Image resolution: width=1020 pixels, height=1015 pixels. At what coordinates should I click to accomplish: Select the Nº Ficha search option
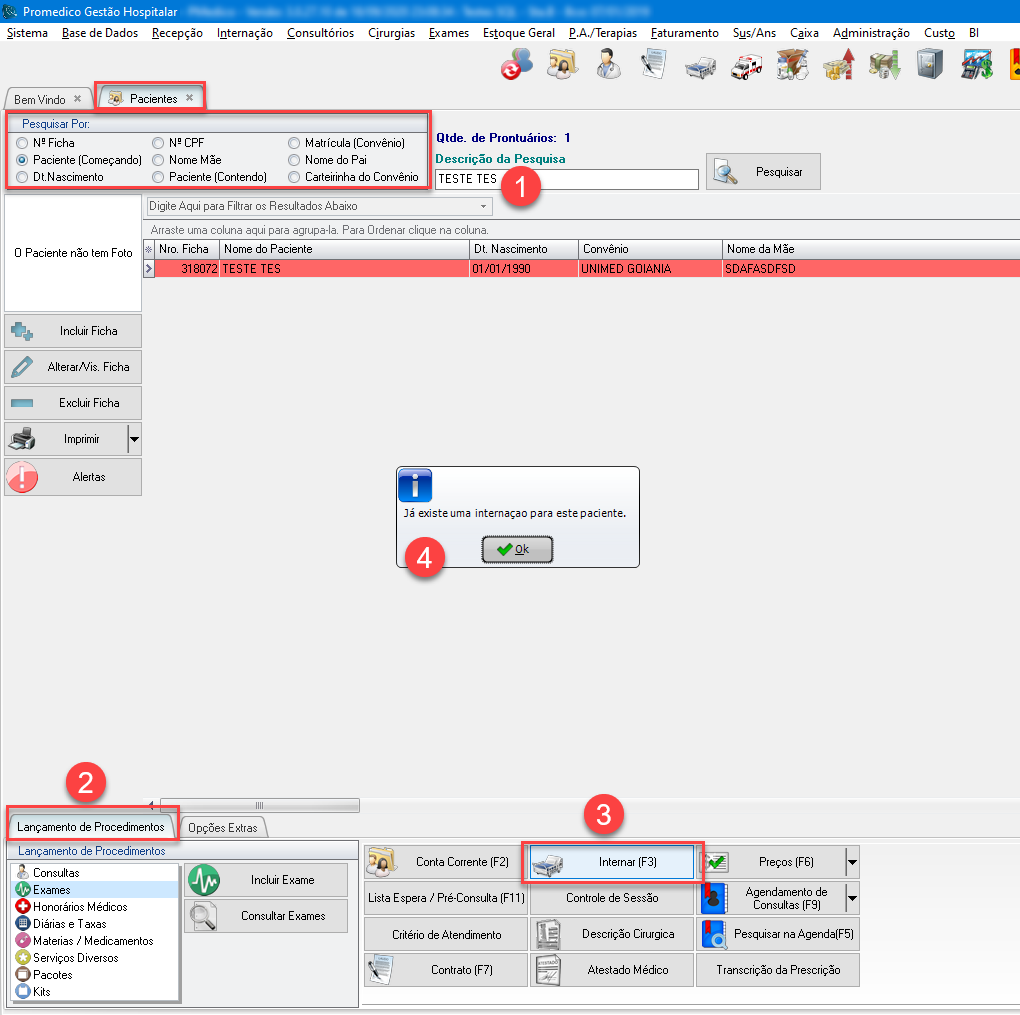tap(23, 143)
